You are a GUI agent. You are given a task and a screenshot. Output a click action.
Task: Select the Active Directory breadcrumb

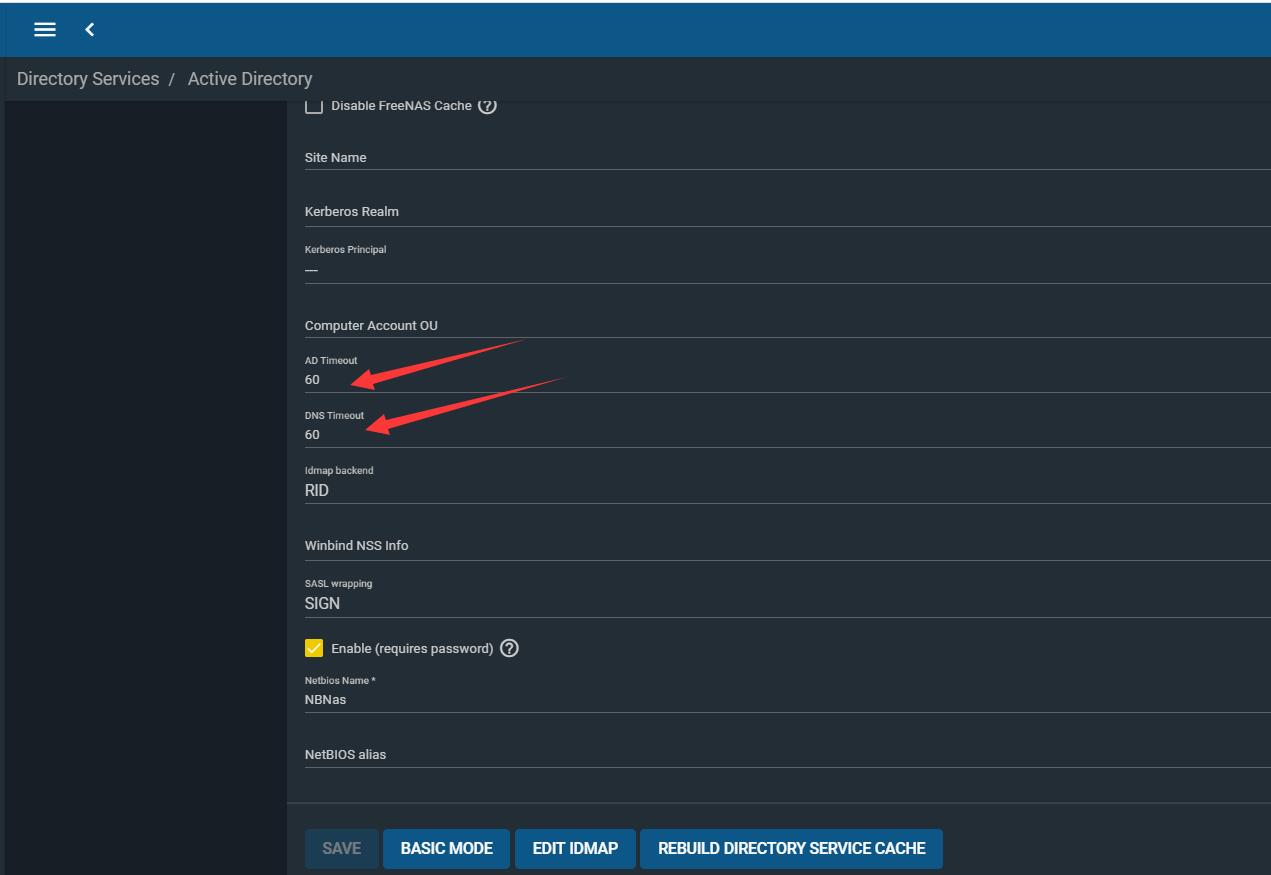pyautogui.click(x=250, y=79)
